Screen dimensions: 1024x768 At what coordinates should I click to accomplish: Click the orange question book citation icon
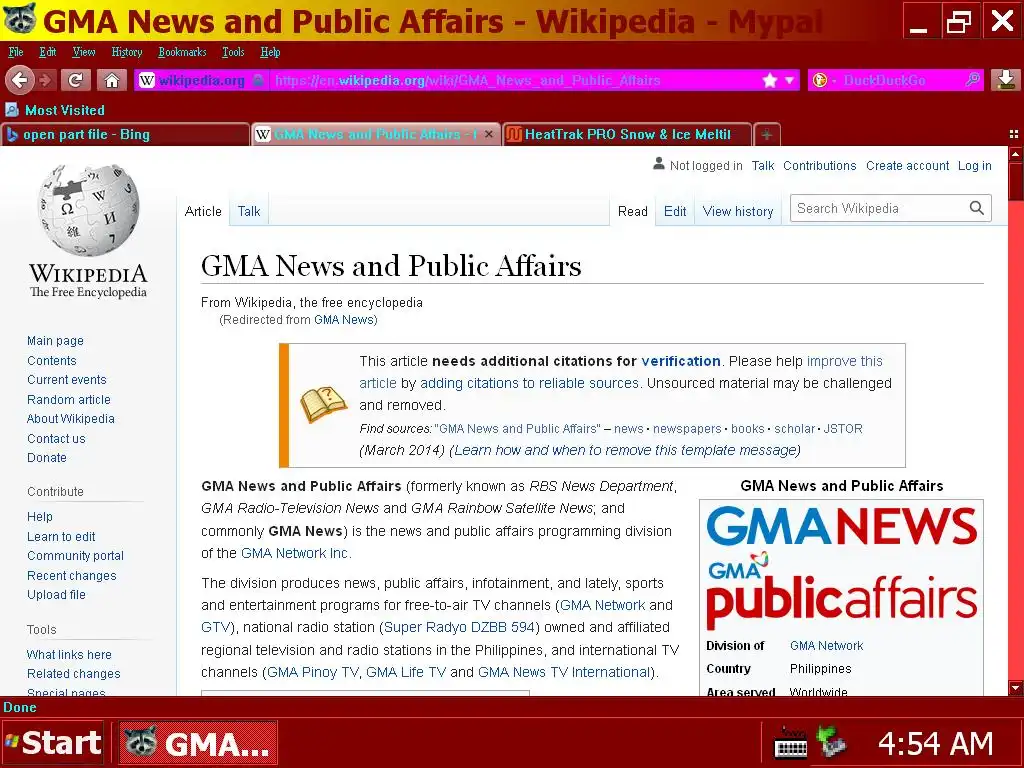(324, 404)
